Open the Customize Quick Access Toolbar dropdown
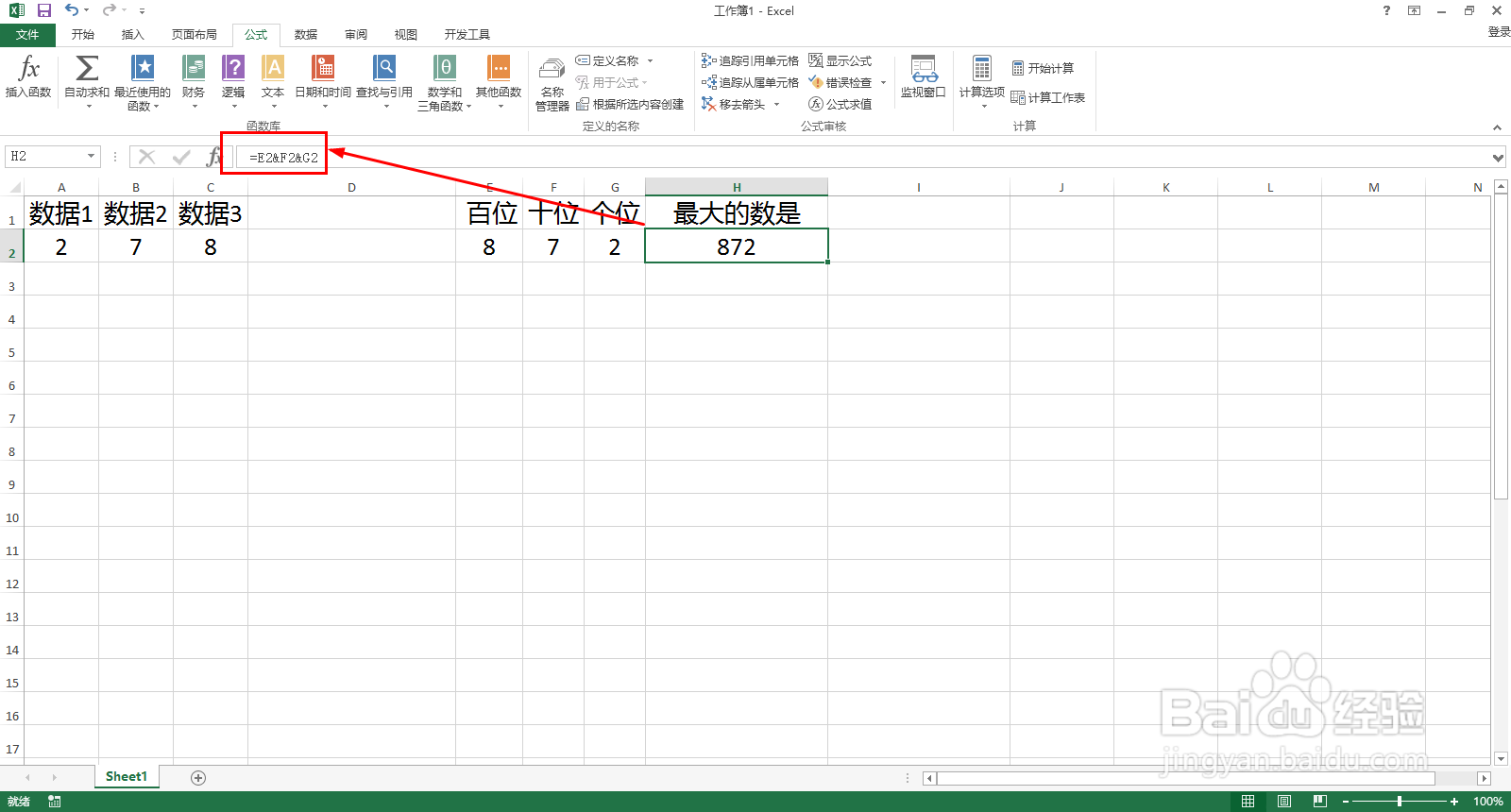This screenshot has height=812, width=1511. pyautogui.click(x=142, y=10)
